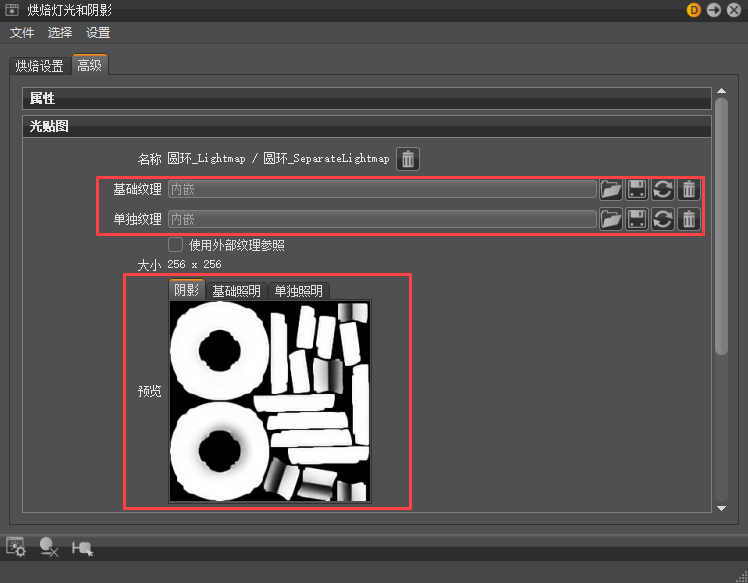Collapse the 光贴图 section header

(366, 126)
